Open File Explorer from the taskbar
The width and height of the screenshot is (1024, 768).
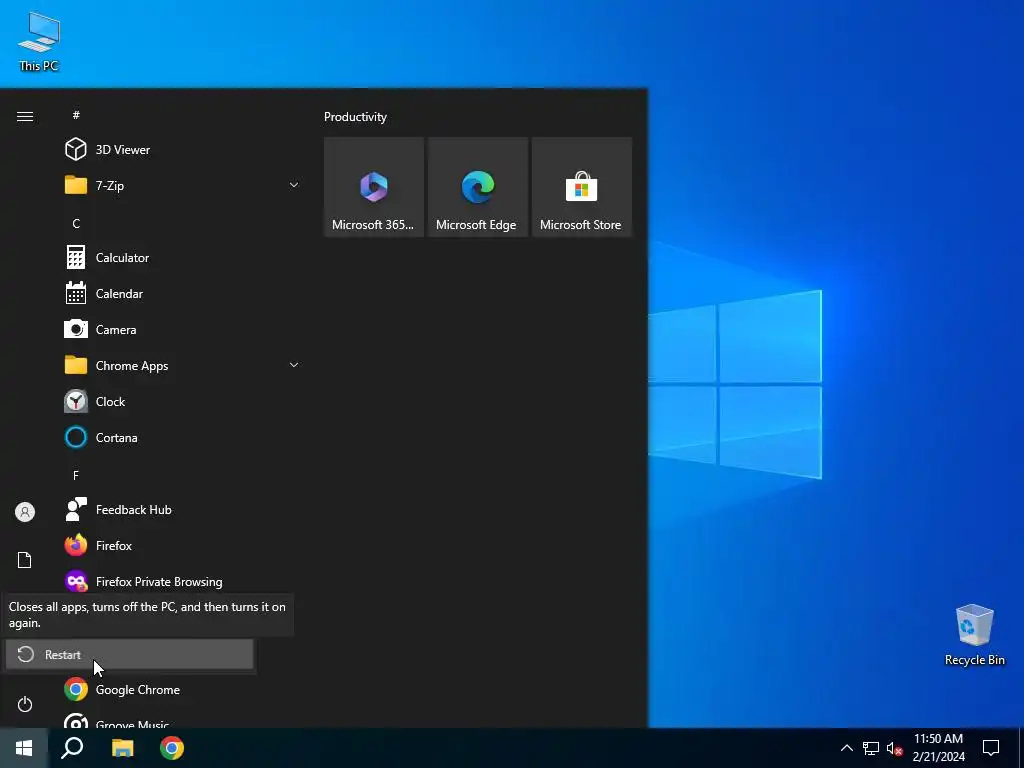(x=122, y=748)
